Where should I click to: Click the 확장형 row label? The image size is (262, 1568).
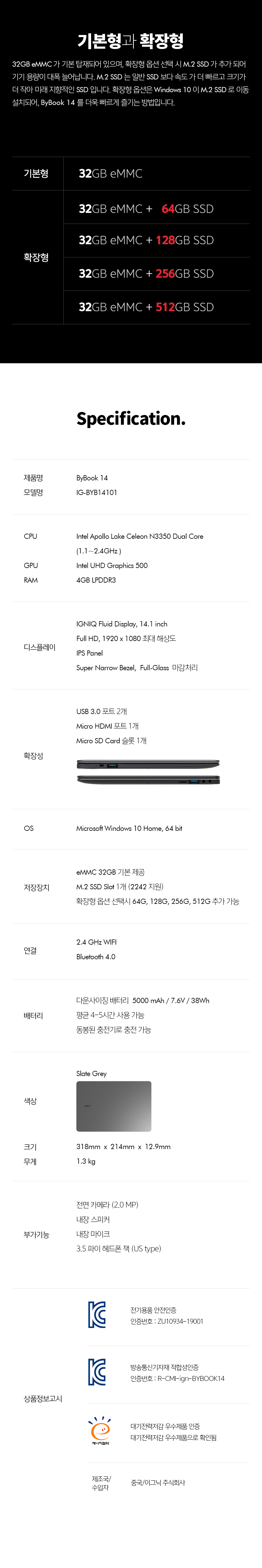tap(36, 257)
